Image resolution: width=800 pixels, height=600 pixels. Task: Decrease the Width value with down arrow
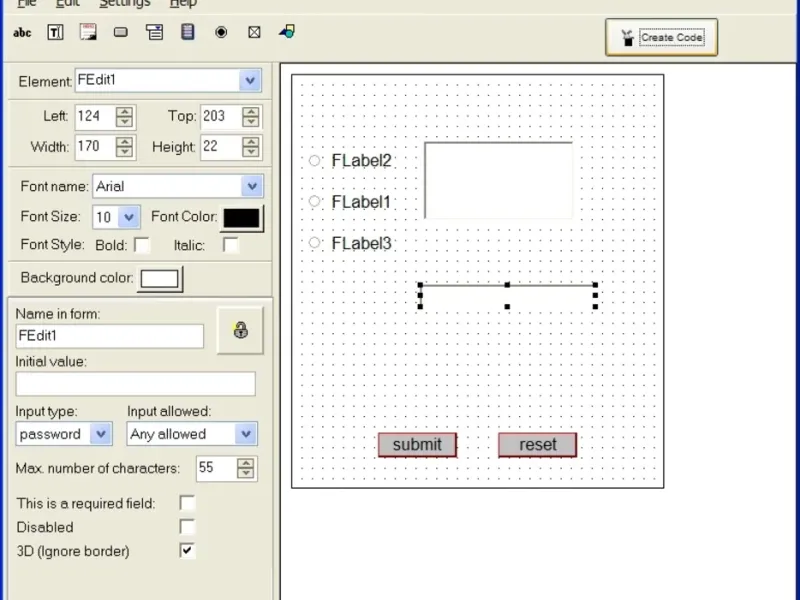pos(124,152)
